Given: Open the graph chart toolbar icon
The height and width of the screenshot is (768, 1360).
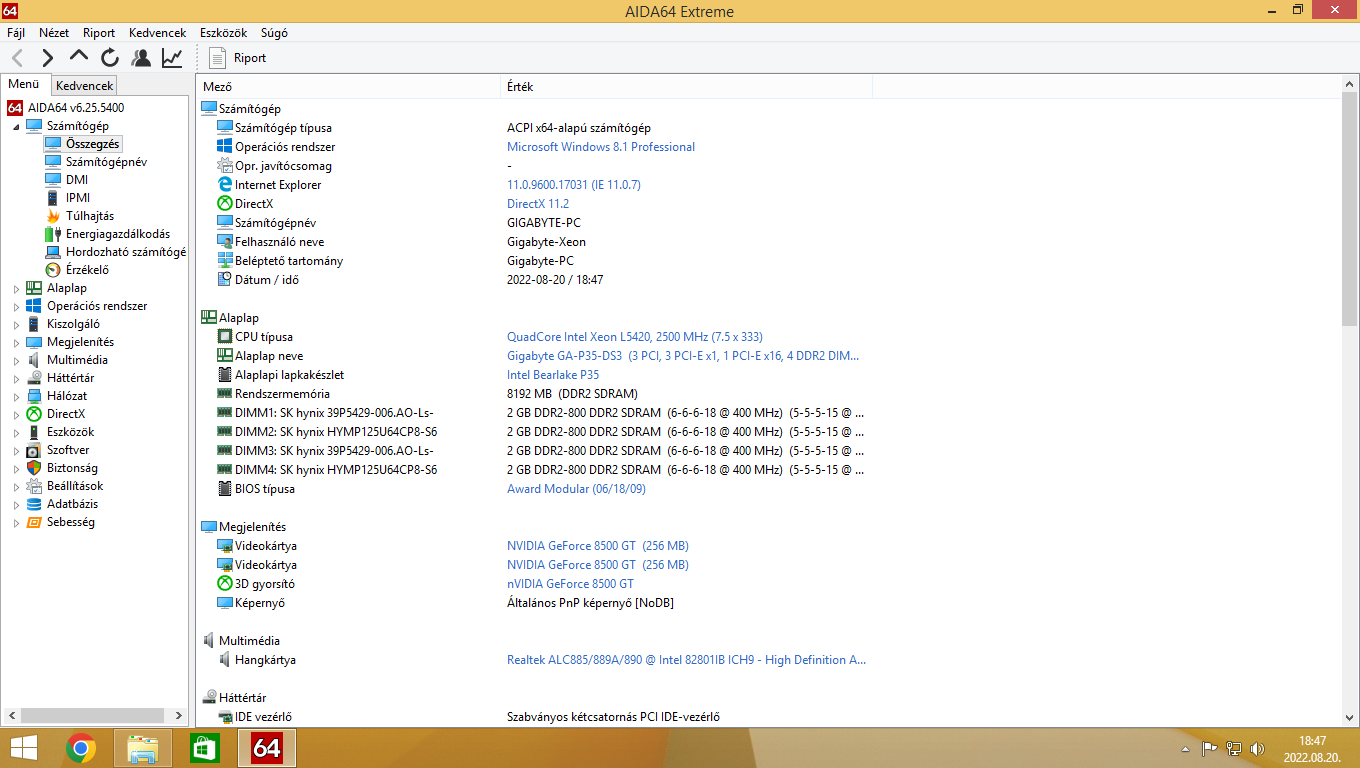Looking at the screenshot, I should pyautogui.click(x=172, y=58).
